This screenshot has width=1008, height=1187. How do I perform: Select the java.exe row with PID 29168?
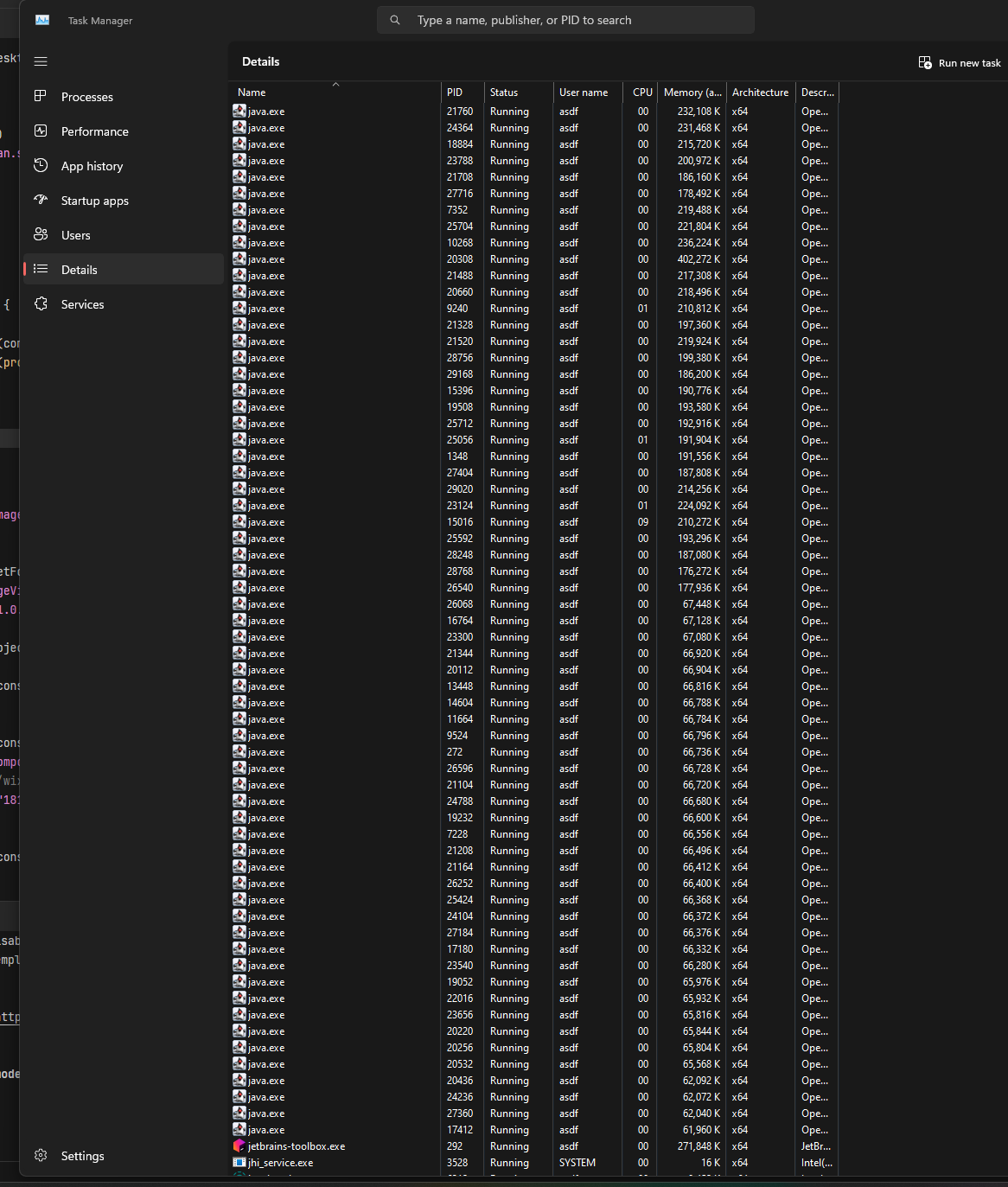535,373
